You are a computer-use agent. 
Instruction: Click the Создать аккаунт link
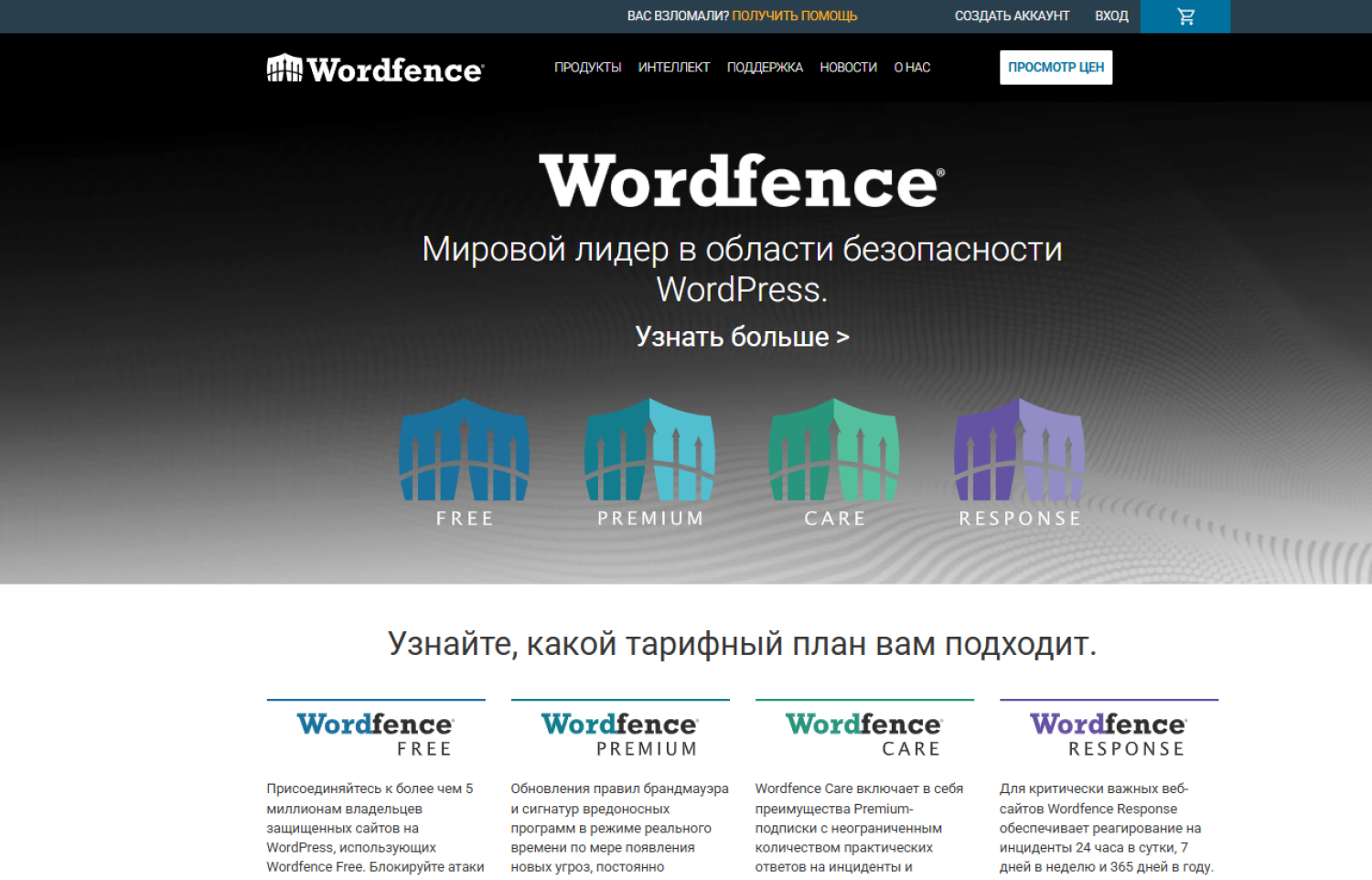point(1012,16)
